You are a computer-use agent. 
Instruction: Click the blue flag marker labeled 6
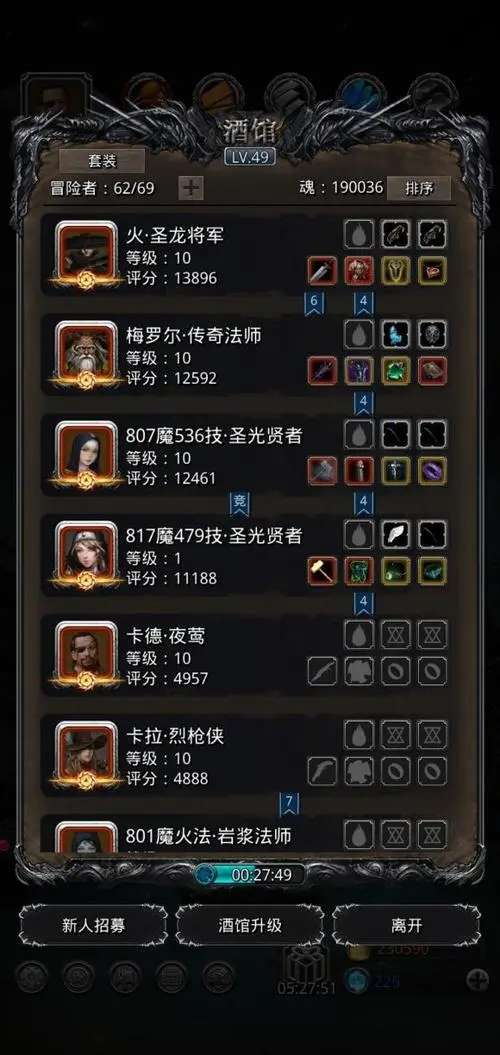314,303
